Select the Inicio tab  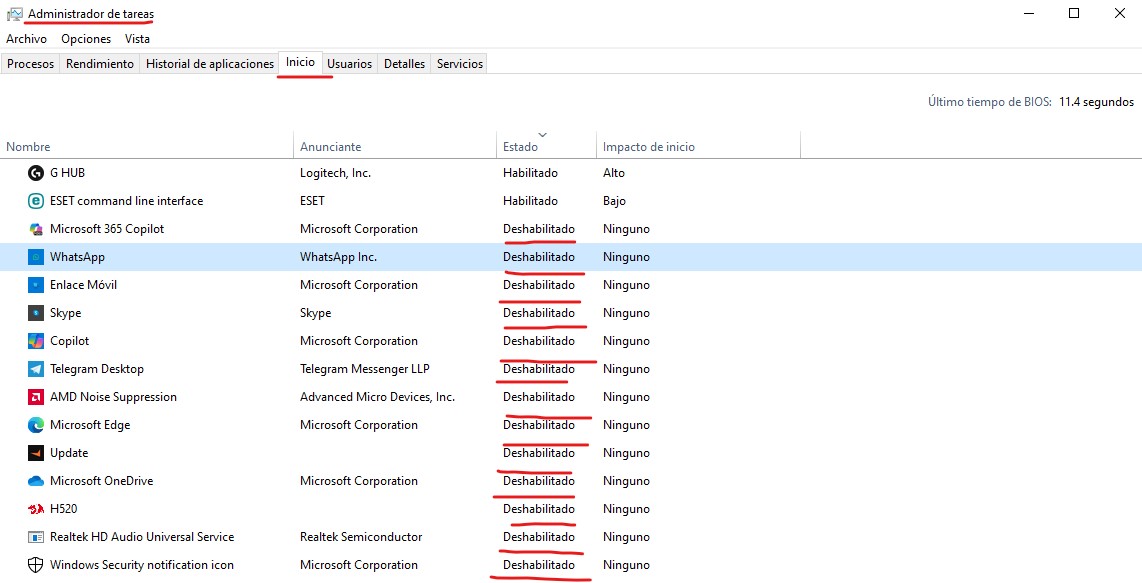(300, 63)
